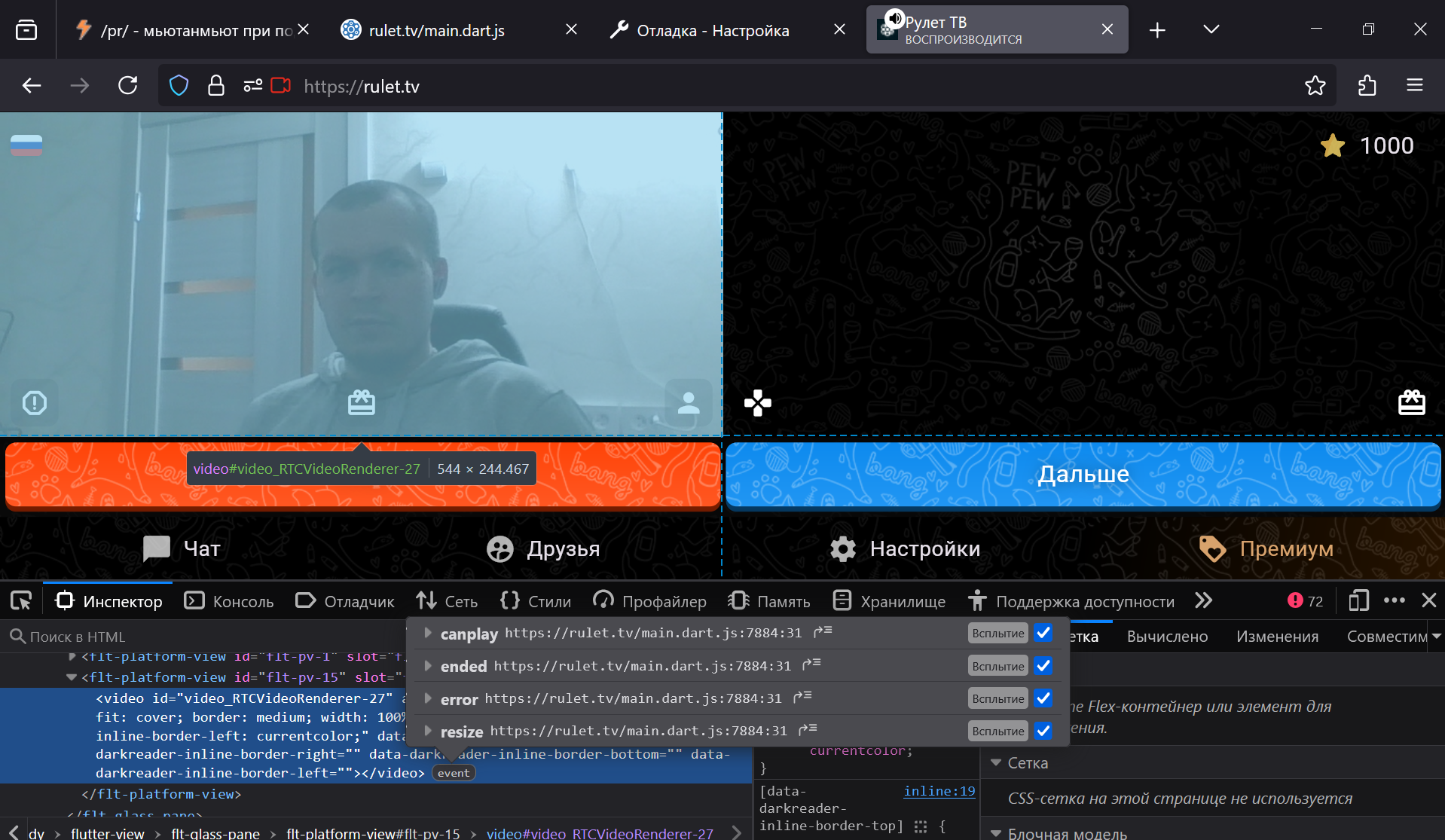
Task: Open Друзья section
Action: (543, 548)
